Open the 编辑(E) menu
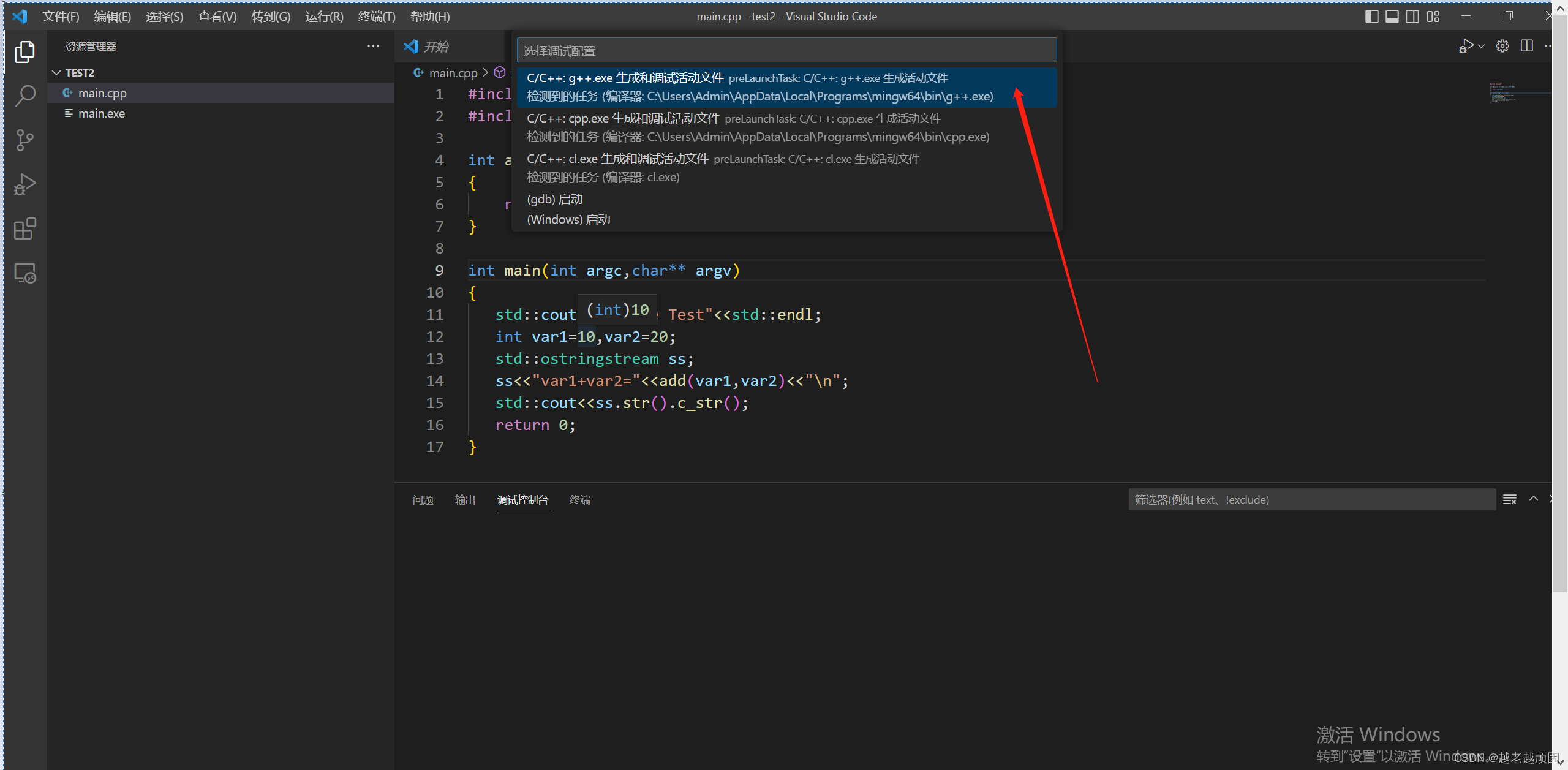Image resolution: width=1568 pixels, height=770 pixels. click(x=113, y=17)
